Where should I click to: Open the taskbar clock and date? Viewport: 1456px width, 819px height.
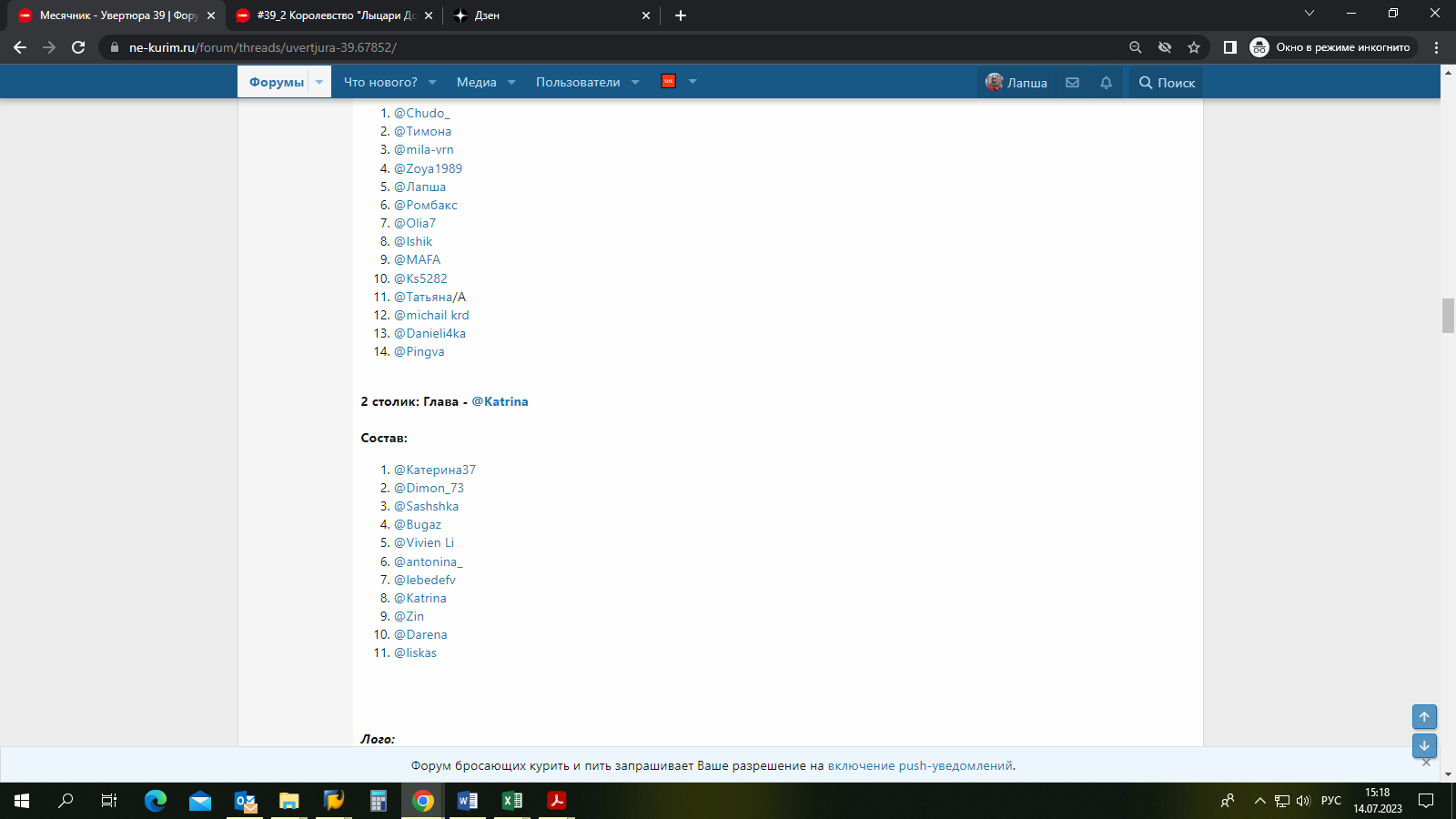1377,801
